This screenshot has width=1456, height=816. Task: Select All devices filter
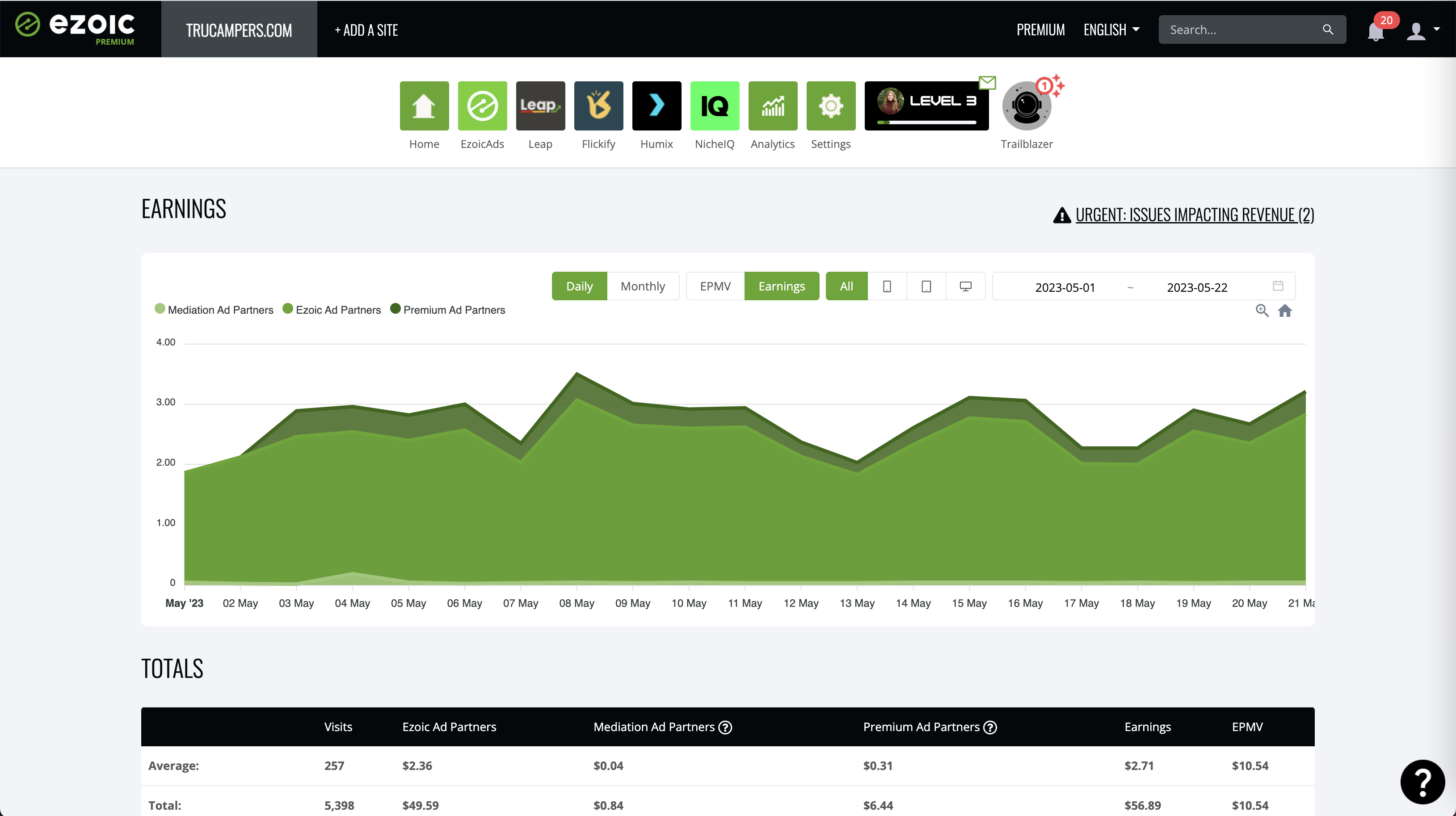(846, 286)
